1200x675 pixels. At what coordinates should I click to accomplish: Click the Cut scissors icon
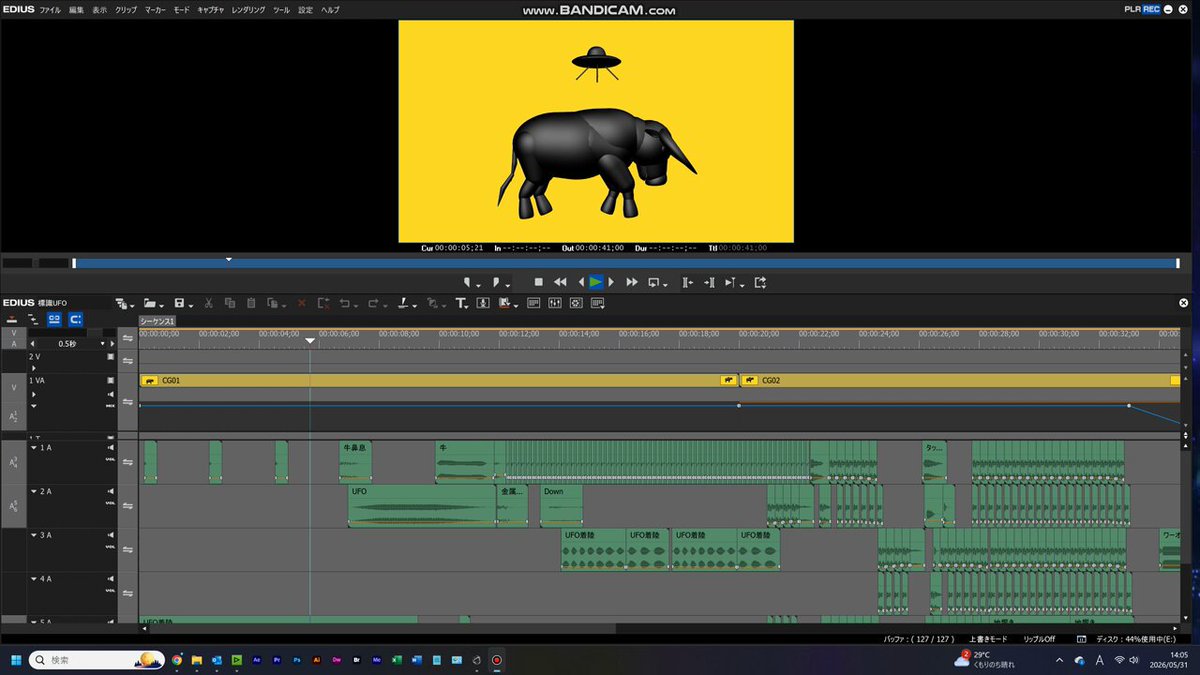click(x=209, y=303)
